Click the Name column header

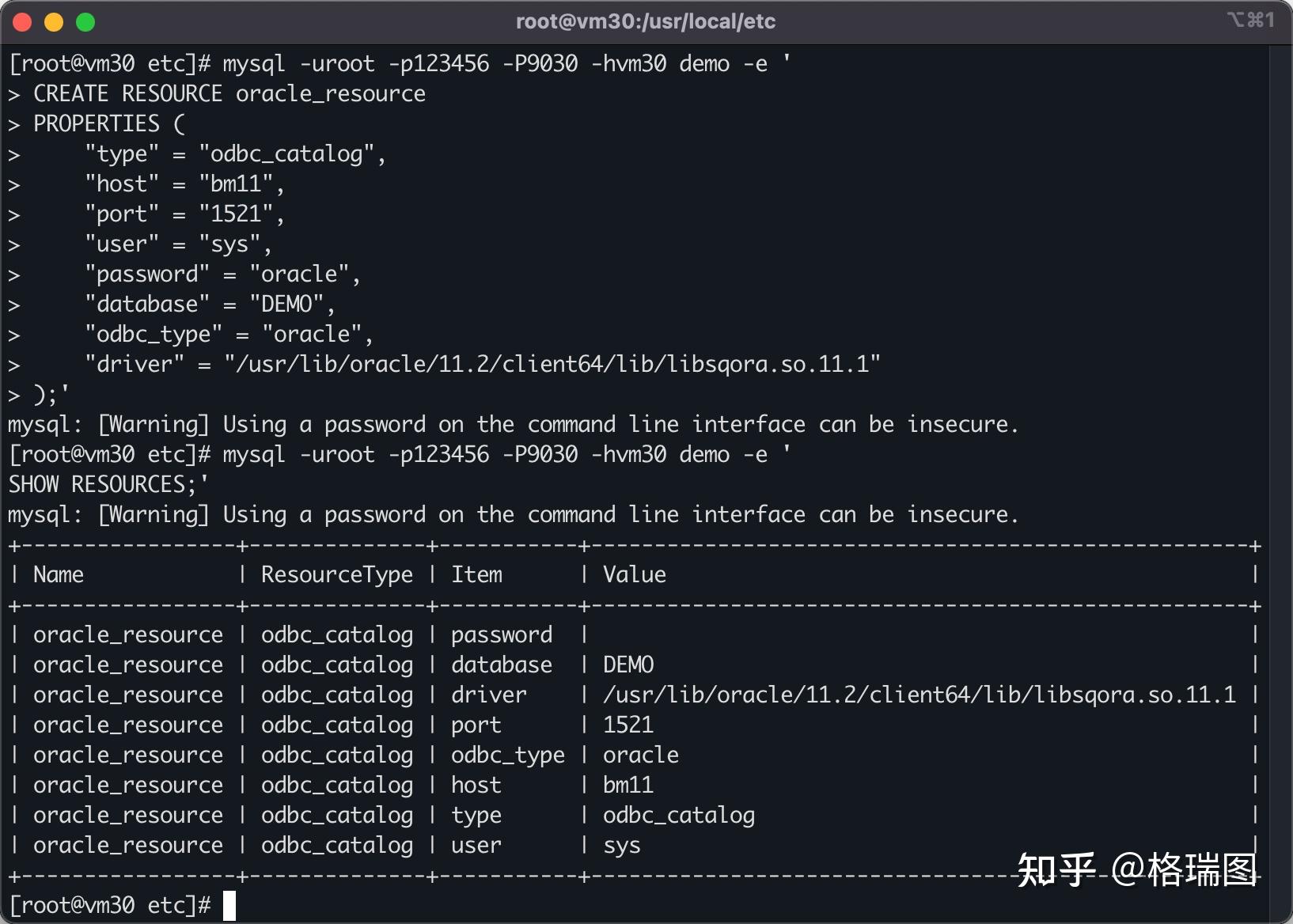pos(59,574)
